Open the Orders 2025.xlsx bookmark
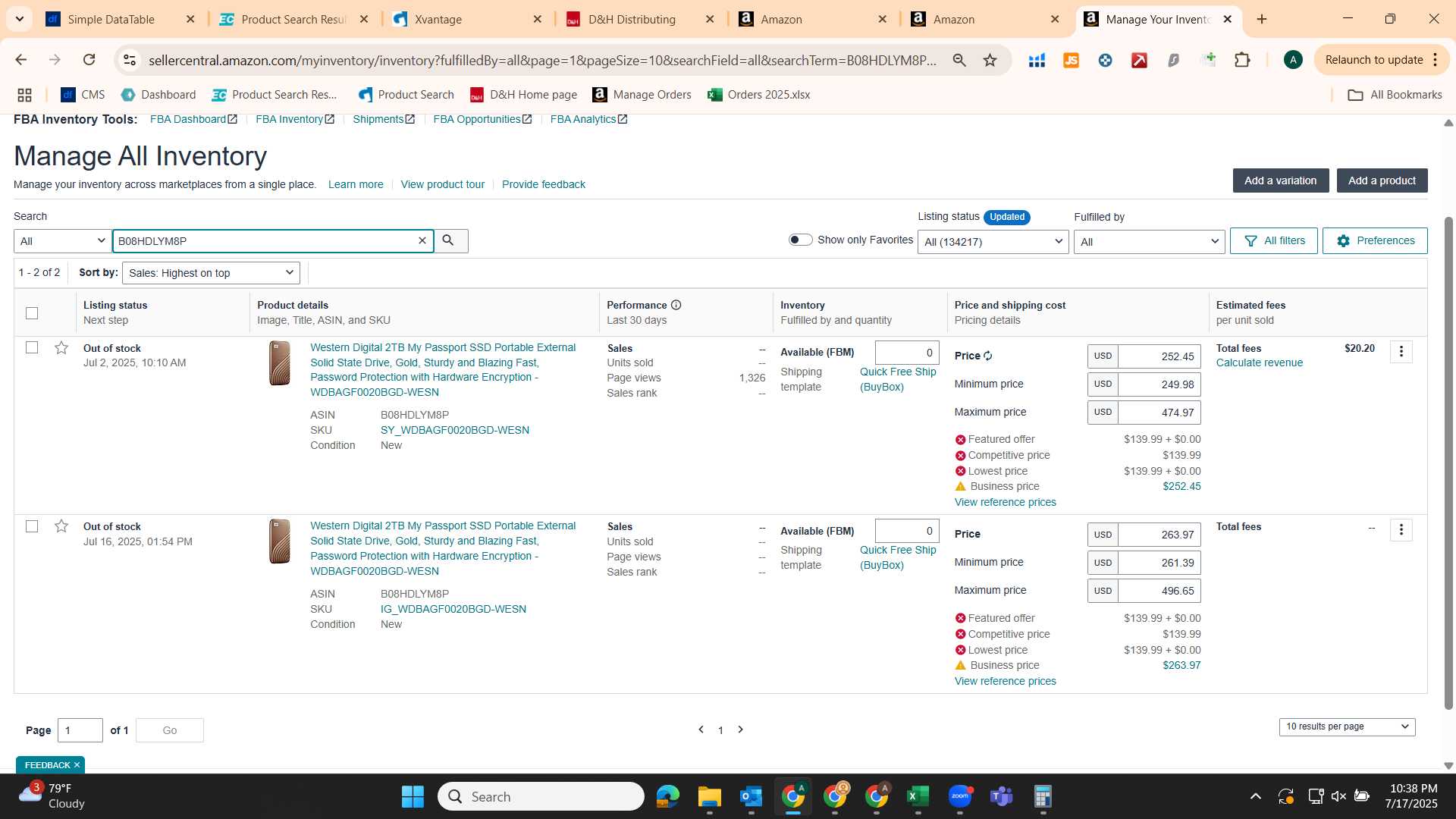1456x819 pixels. click(759, 95)
